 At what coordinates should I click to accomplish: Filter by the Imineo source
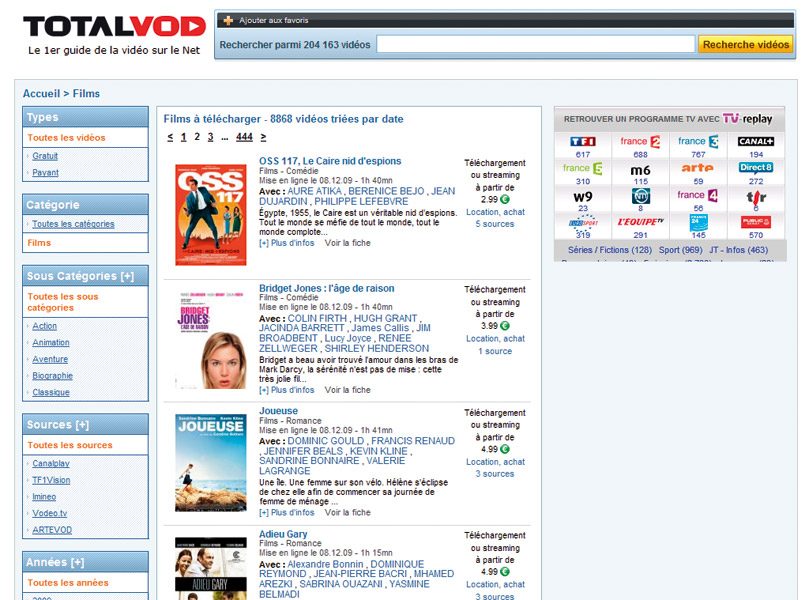44,497
